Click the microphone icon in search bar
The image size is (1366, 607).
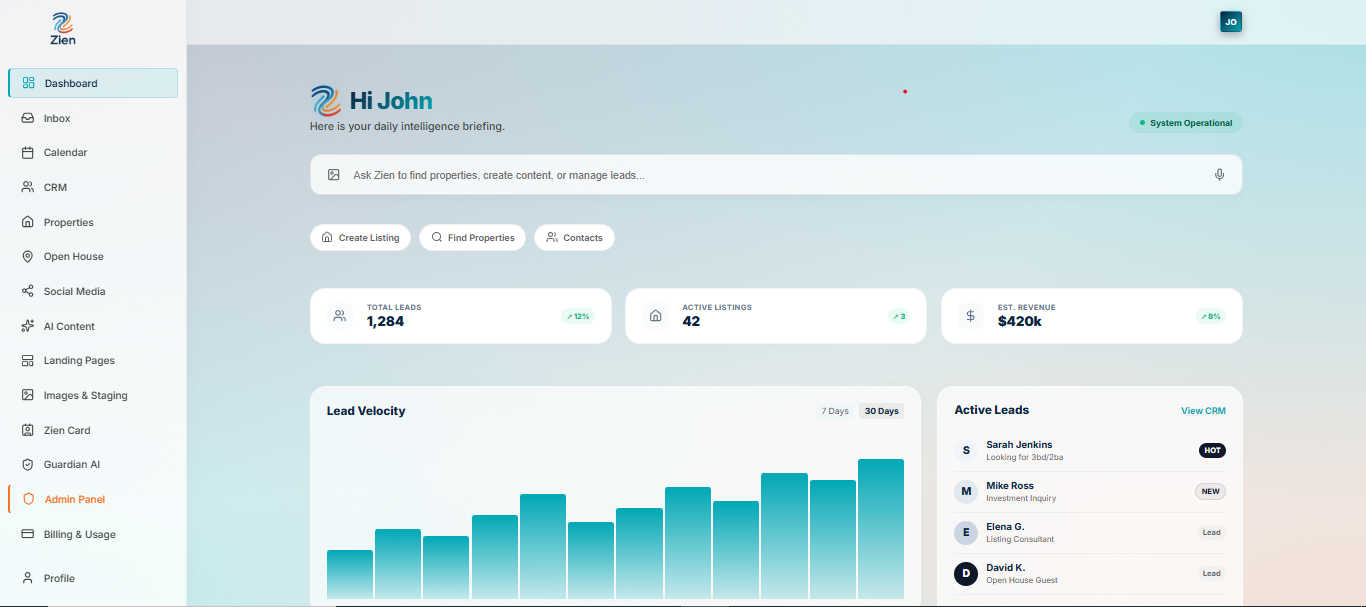[1219, 174]
